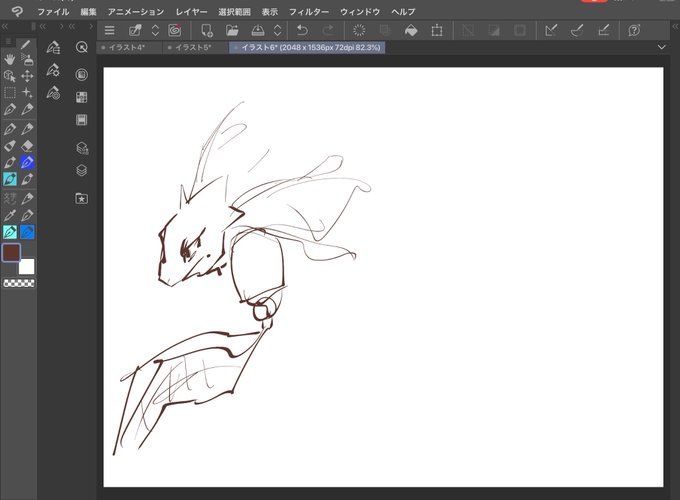Select the Text tool
This screenshot has width=680, height=500.
(x=10, y=199)
